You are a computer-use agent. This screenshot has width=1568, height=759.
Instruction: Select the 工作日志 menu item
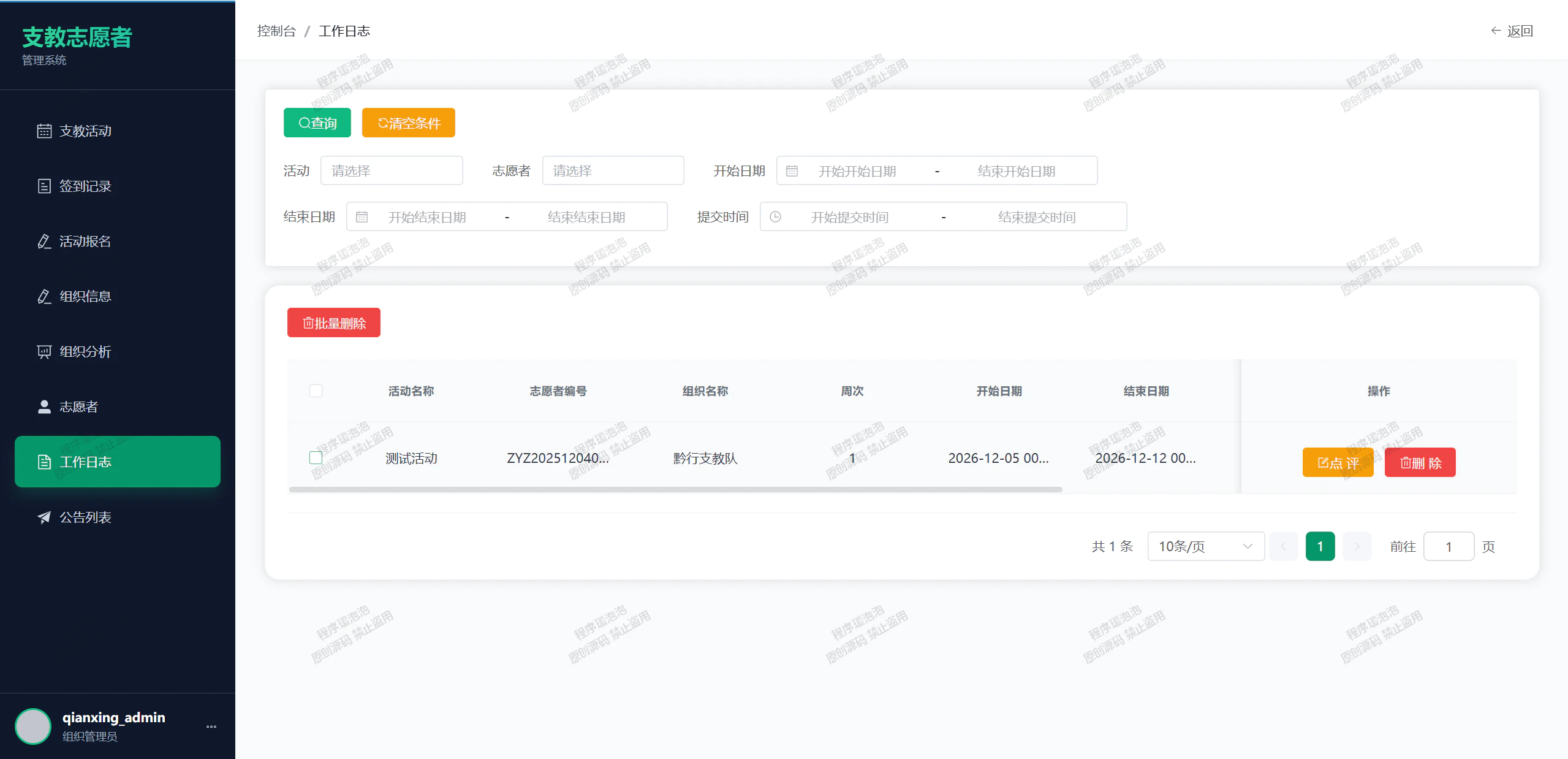click(118, 462)
